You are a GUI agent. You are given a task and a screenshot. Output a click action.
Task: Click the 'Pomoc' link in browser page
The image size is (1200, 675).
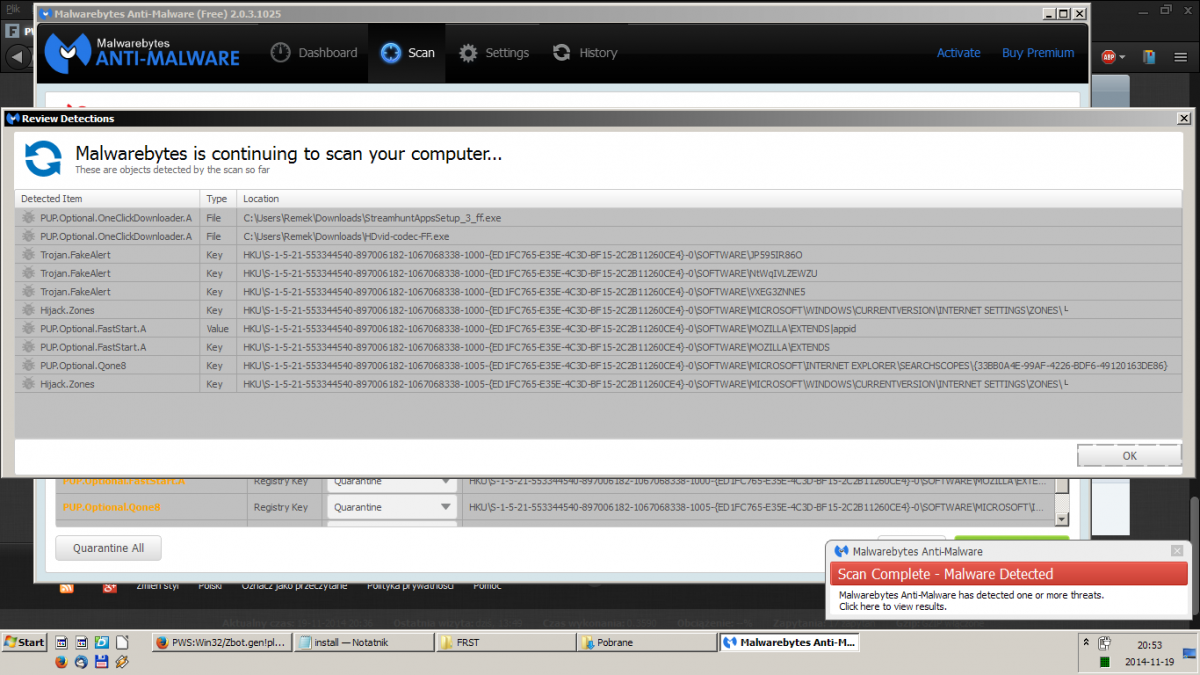click(487, 586)
